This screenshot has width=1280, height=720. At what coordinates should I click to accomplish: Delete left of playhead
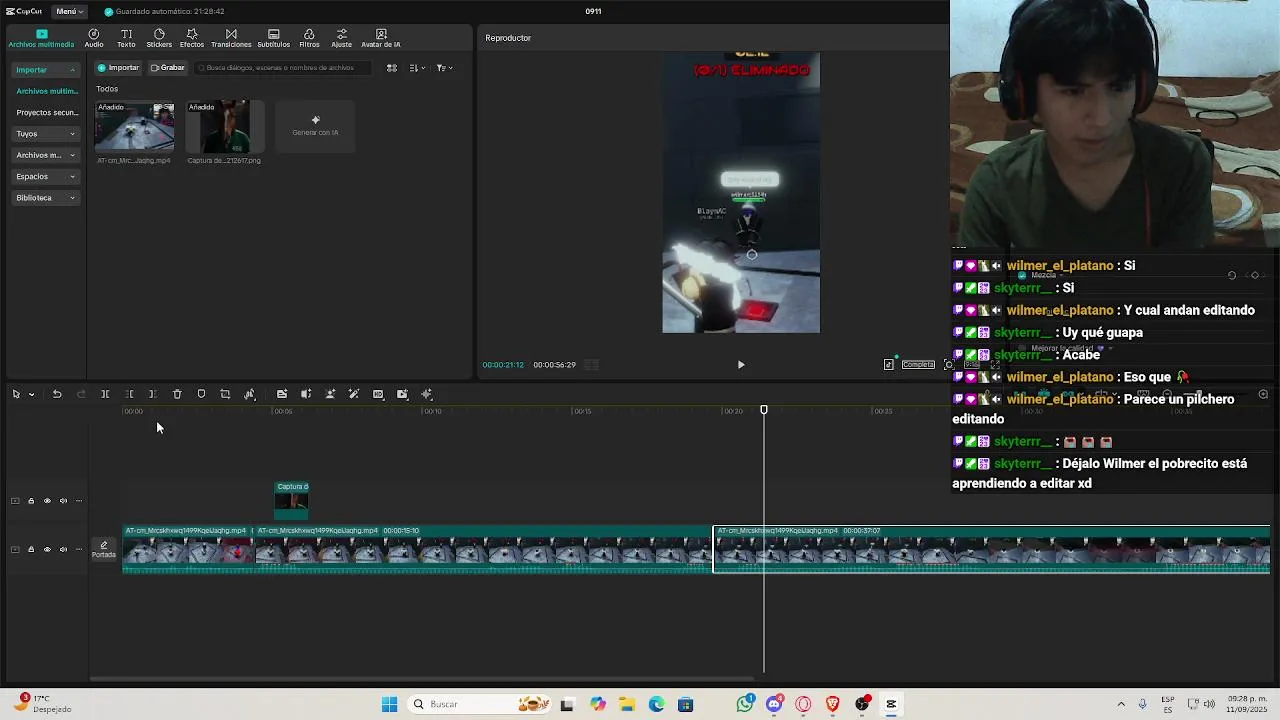pos(129,394)
